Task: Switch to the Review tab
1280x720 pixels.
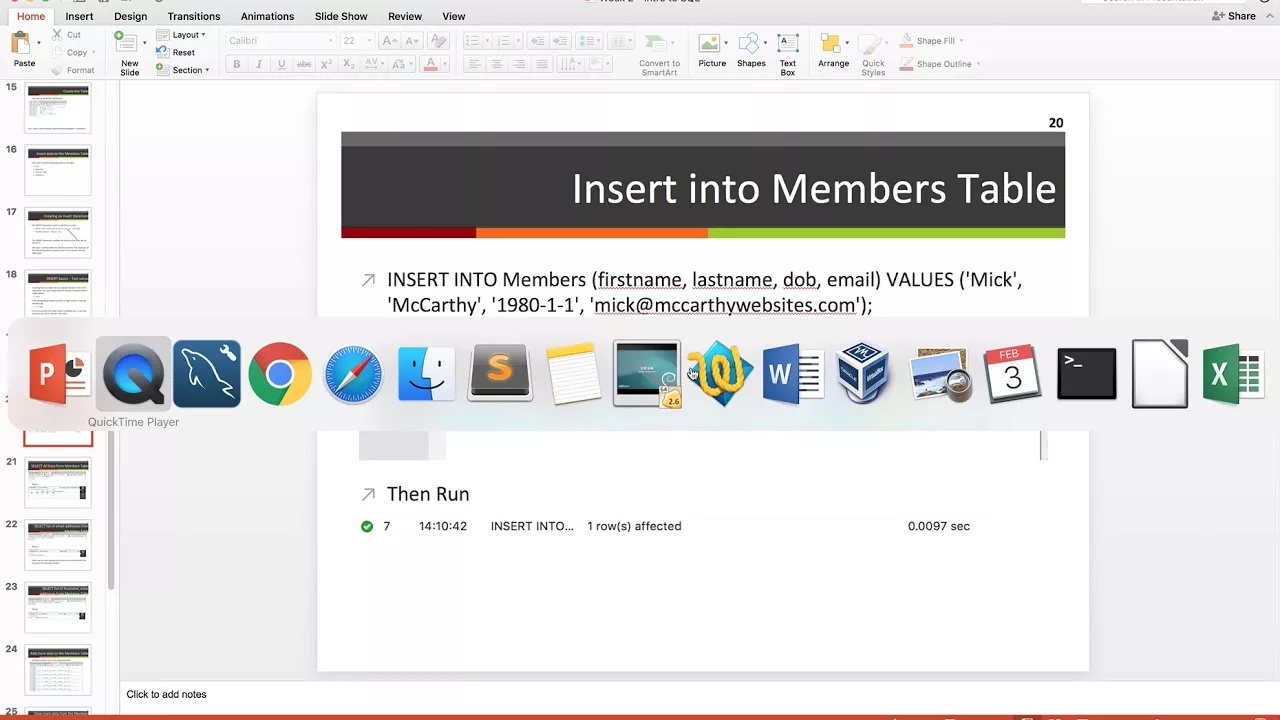Action: point(404,16)
